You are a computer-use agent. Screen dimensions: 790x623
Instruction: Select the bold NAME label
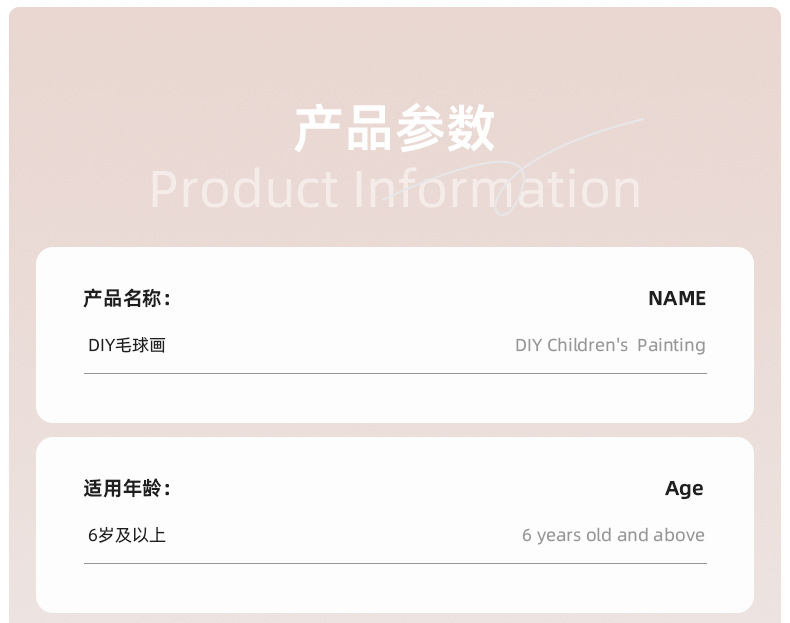(x=676, y=298)
